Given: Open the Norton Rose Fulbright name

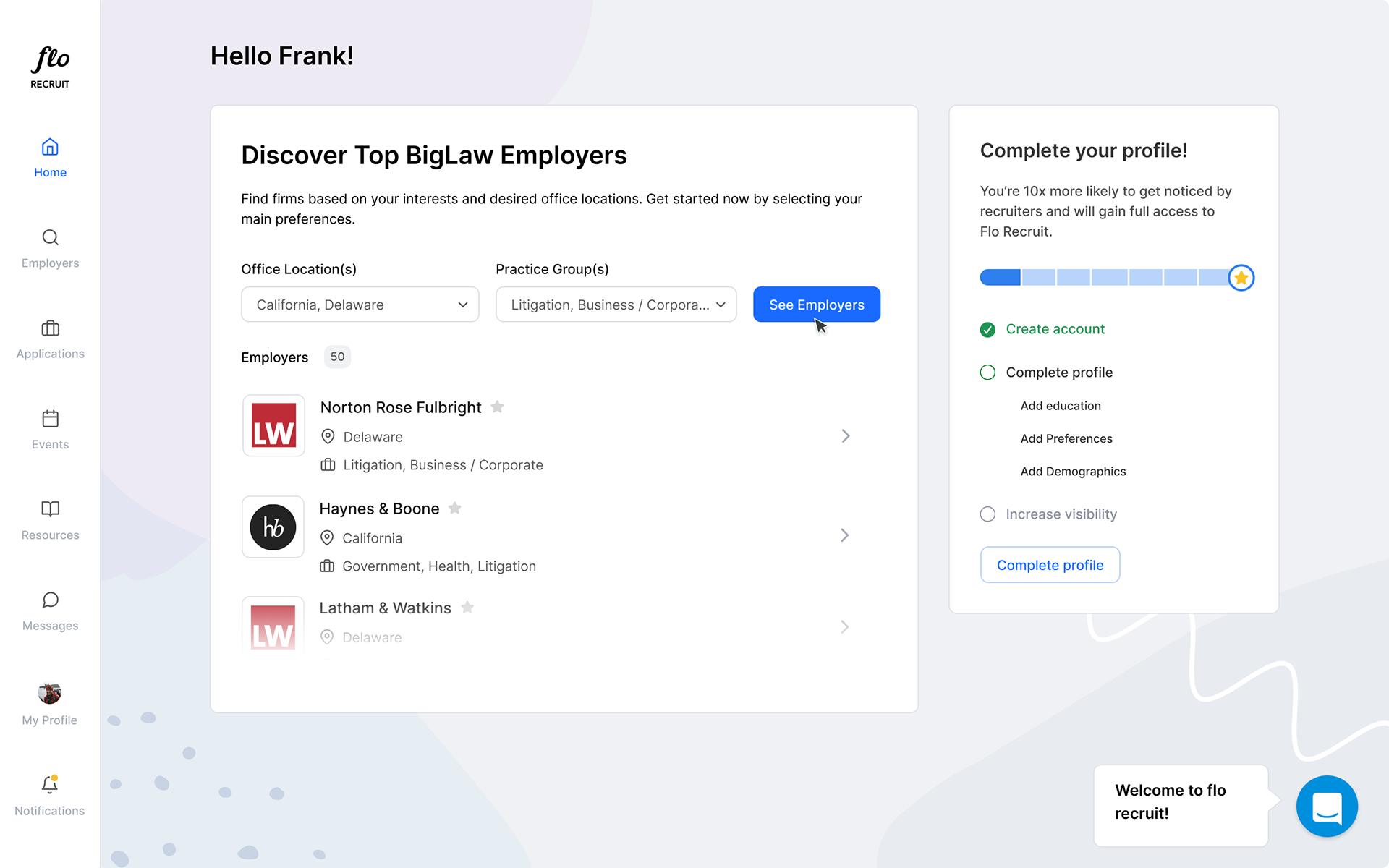Looking at the screenshot, I should click(401, 407).
